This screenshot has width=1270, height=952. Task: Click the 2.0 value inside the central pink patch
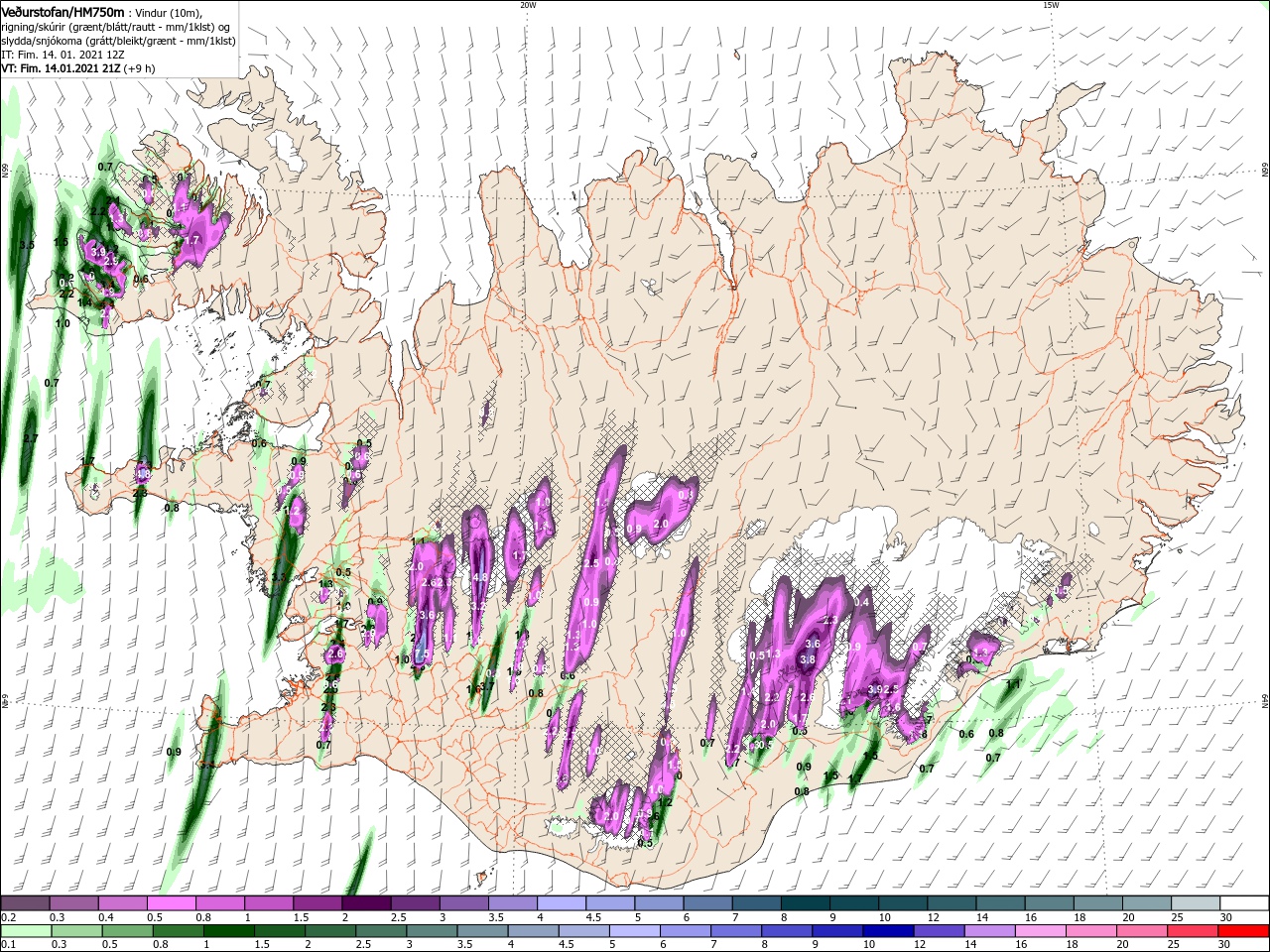point(663,524)
